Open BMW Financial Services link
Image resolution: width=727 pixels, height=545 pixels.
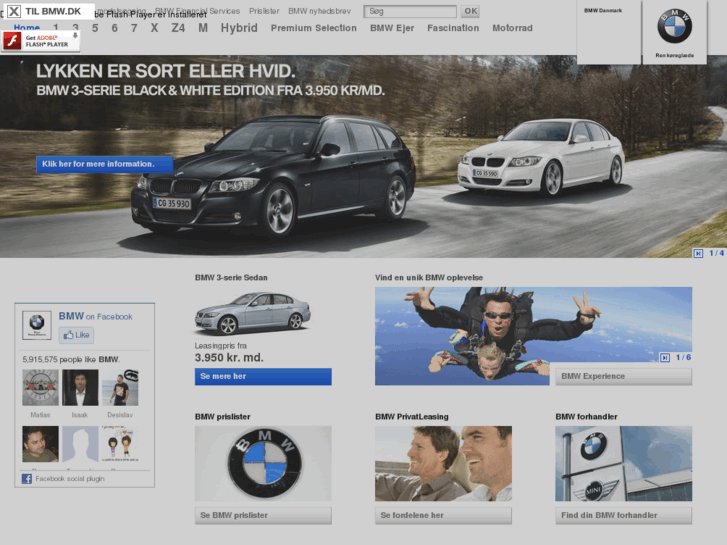197,11
